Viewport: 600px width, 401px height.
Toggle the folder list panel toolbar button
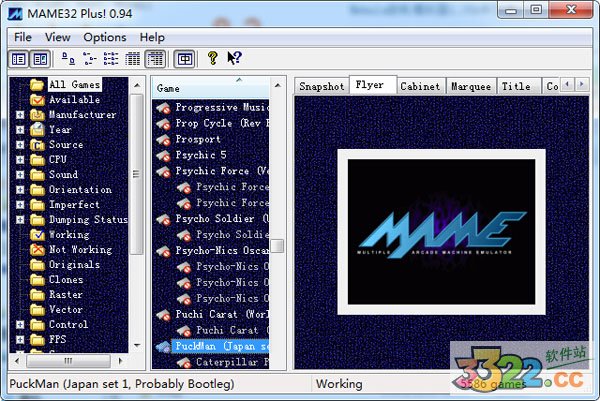tap(19, 59)
